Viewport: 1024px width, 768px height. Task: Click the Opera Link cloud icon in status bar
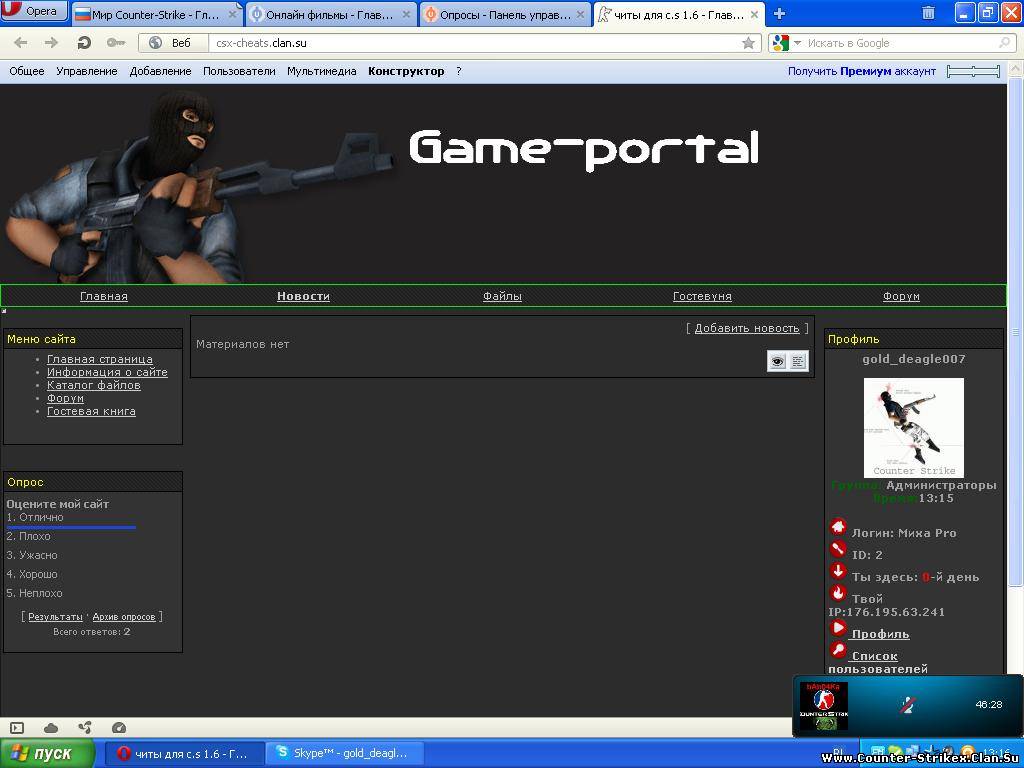point(51,728)
